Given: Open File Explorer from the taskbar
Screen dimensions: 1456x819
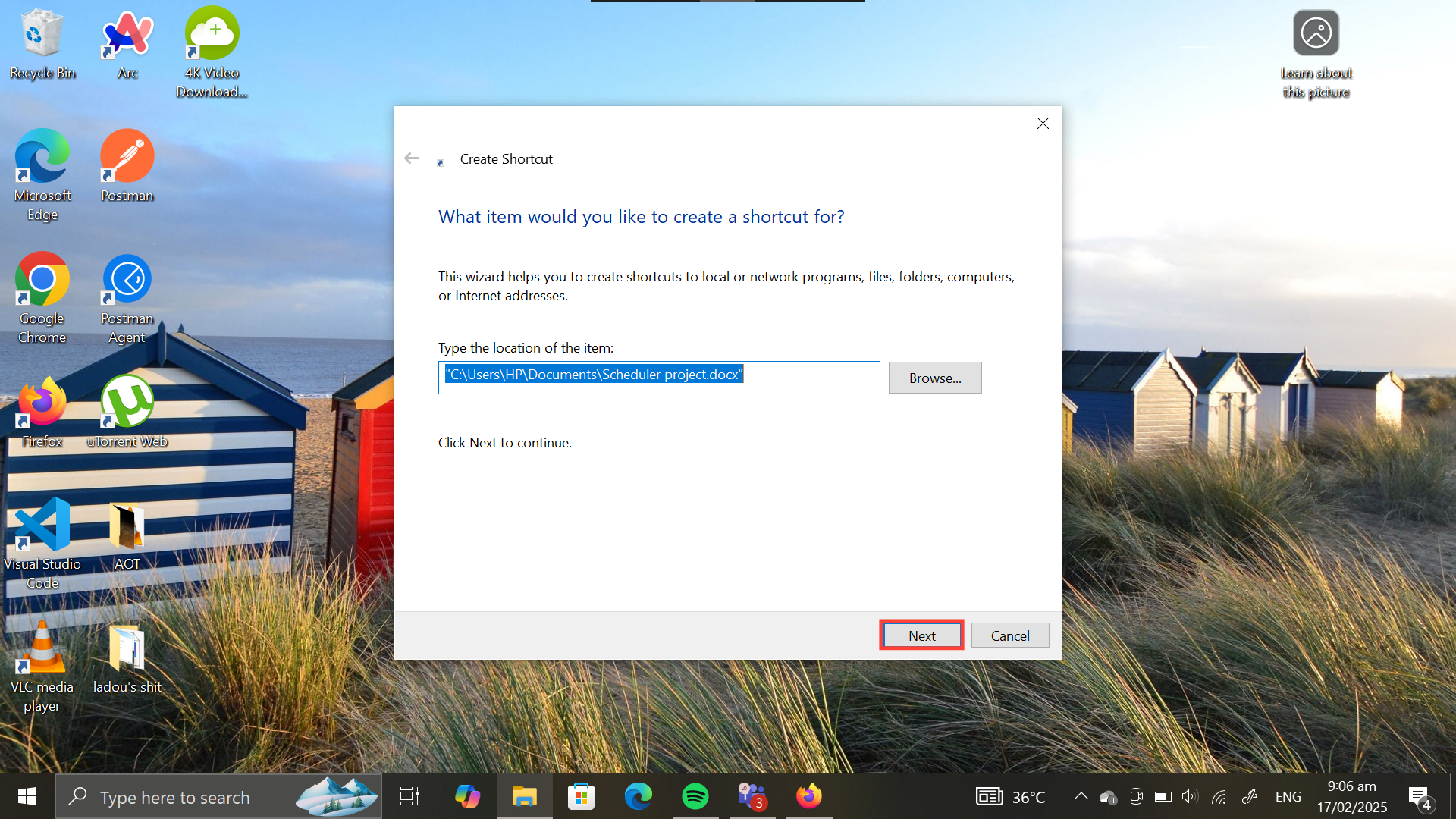Looking at the screenshot, I should pyautogui.click(x=524, y=796).
